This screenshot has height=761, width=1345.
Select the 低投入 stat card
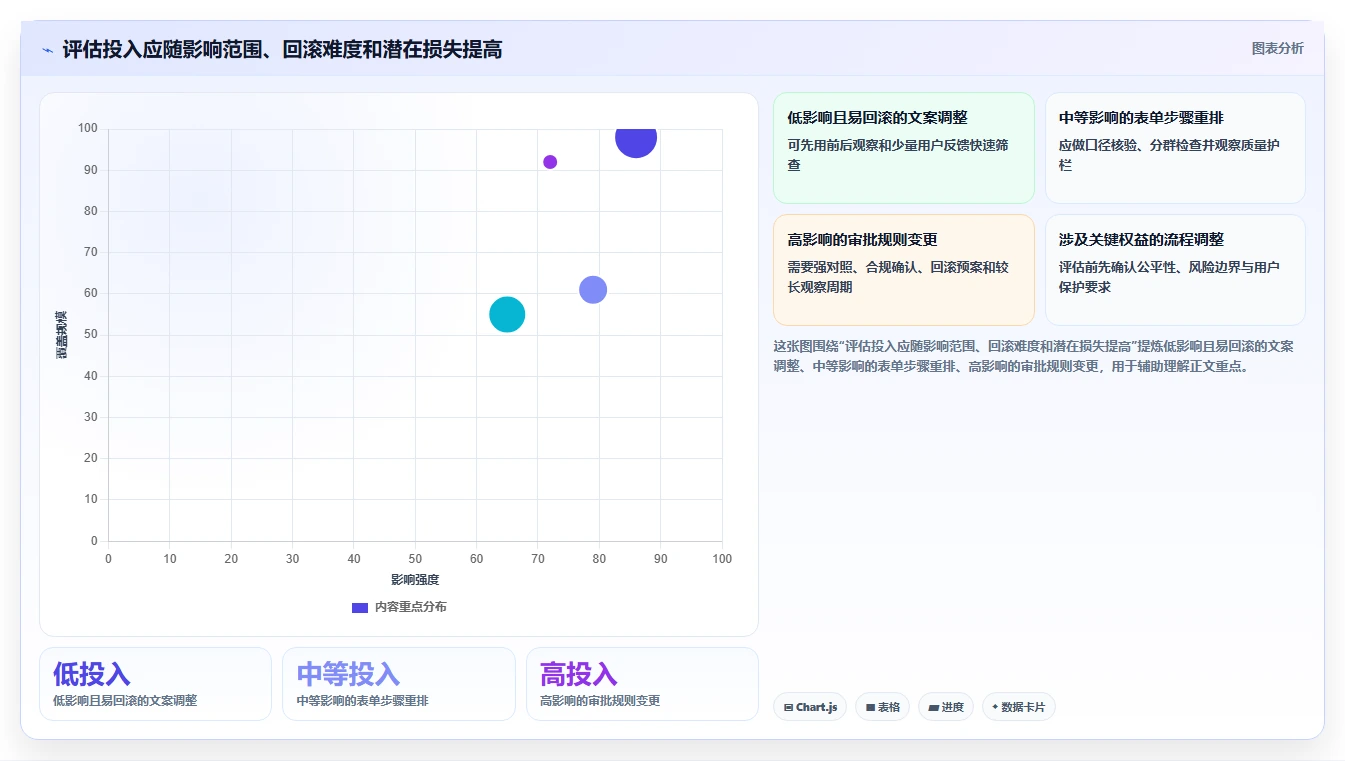pyautogui.click(x=155, y=684)
